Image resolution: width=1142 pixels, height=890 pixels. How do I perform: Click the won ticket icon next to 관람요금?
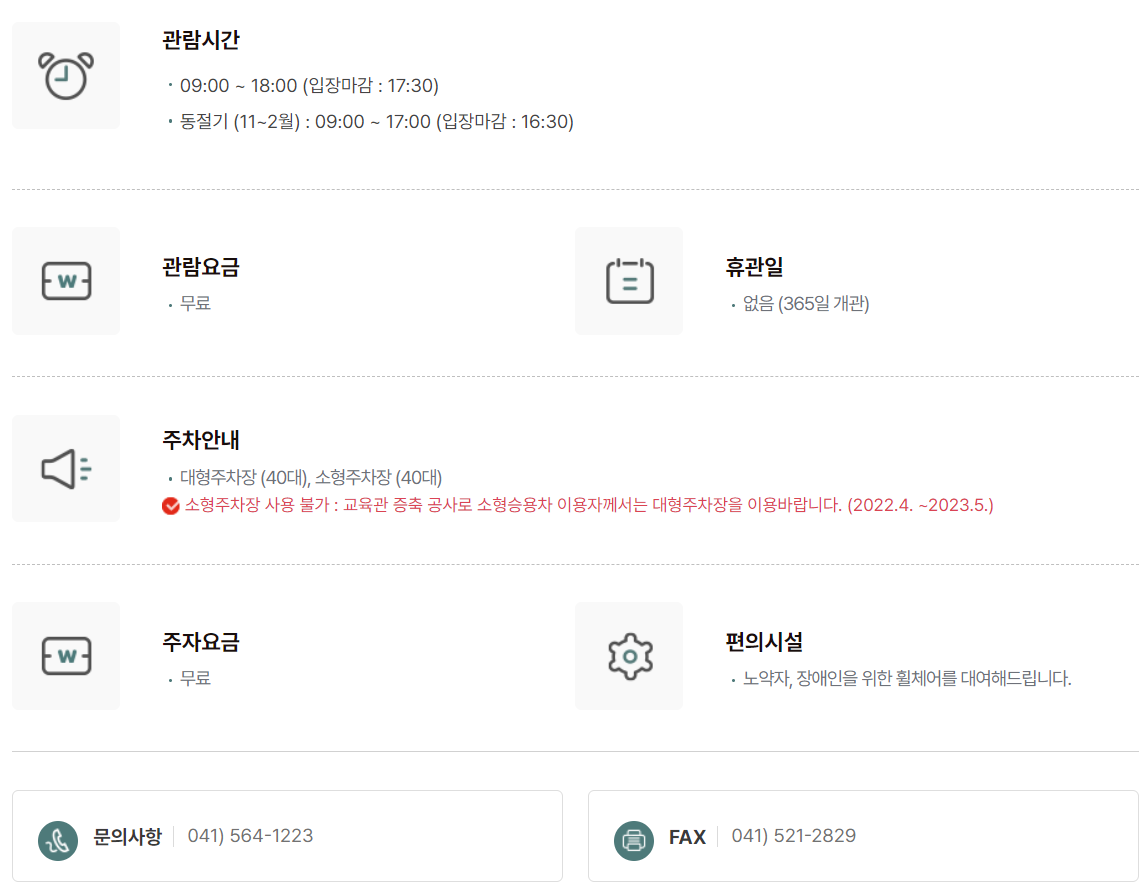(x=66, y=281)
